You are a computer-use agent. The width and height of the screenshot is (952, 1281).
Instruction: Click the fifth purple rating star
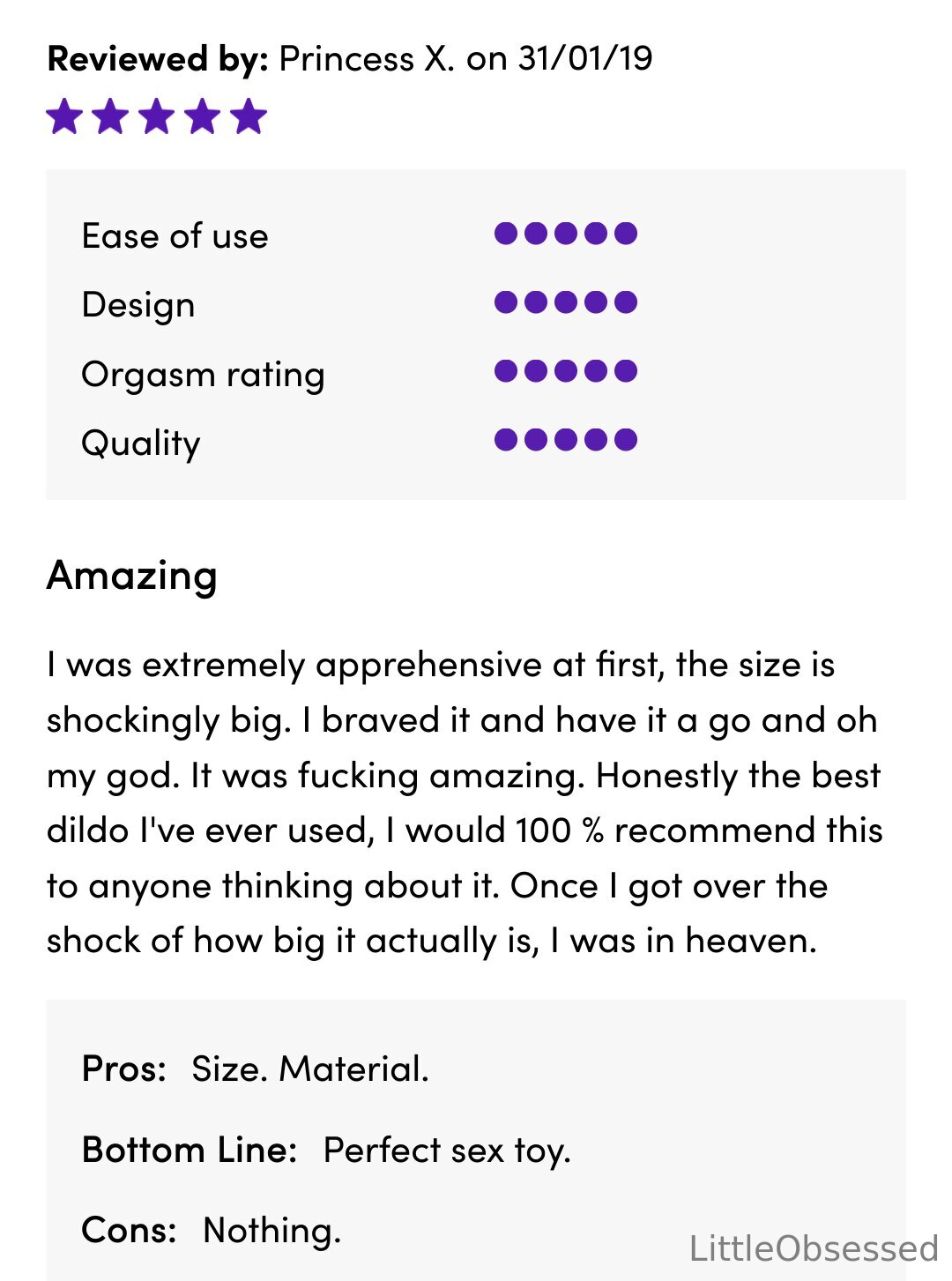pyautogui.click(x=249, y=116)
